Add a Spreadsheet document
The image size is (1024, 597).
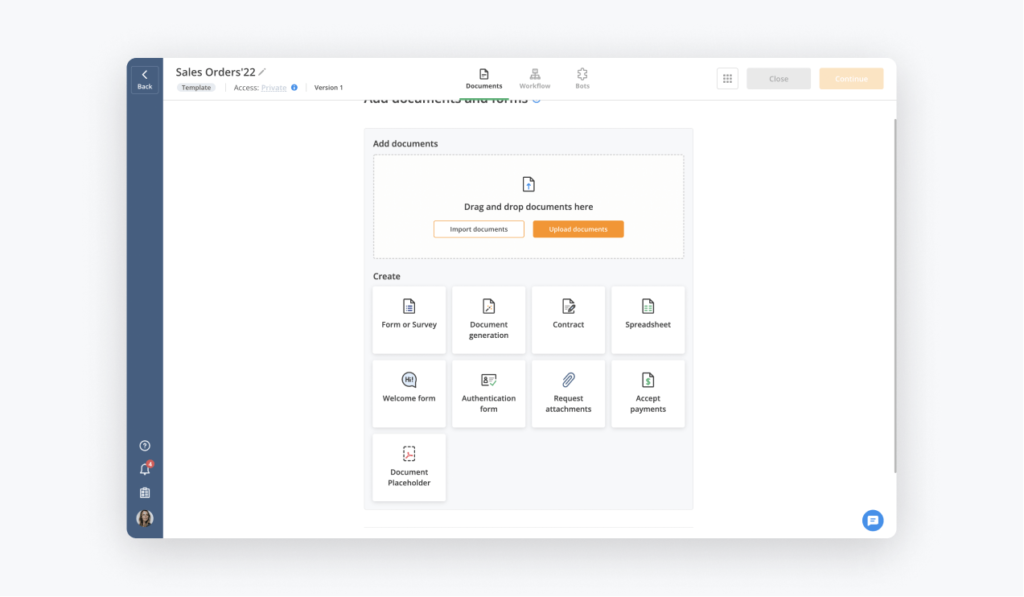[x=648, y=319]
